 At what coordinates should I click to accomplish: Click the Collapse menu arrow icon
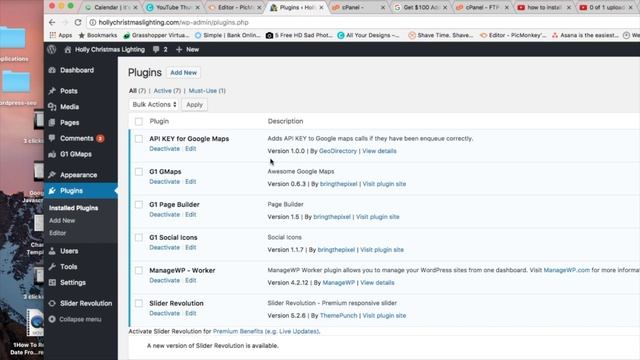[x=52, y=319]
